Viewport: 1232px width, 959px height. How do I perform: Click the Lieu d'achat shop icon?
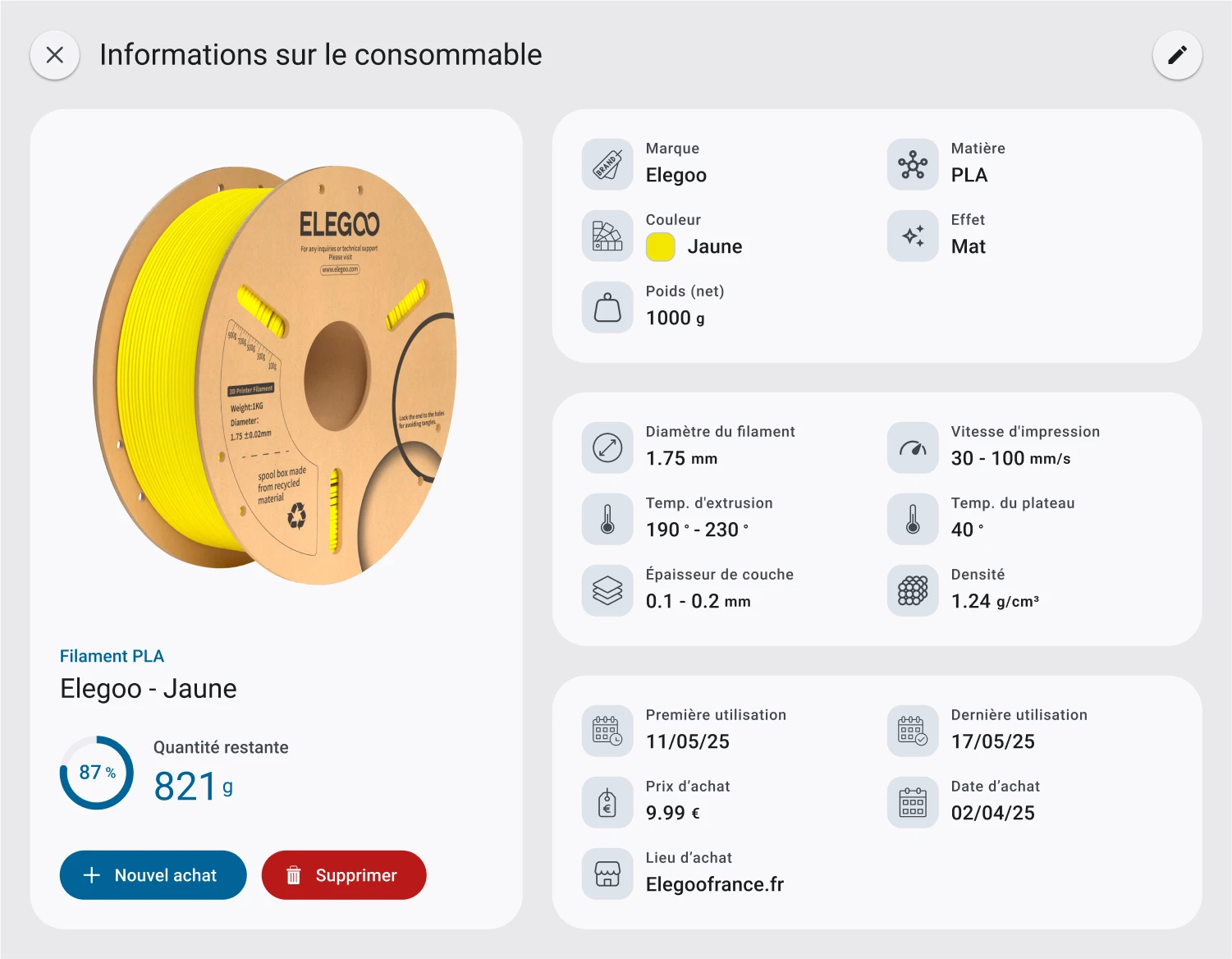tap(607, 874)
